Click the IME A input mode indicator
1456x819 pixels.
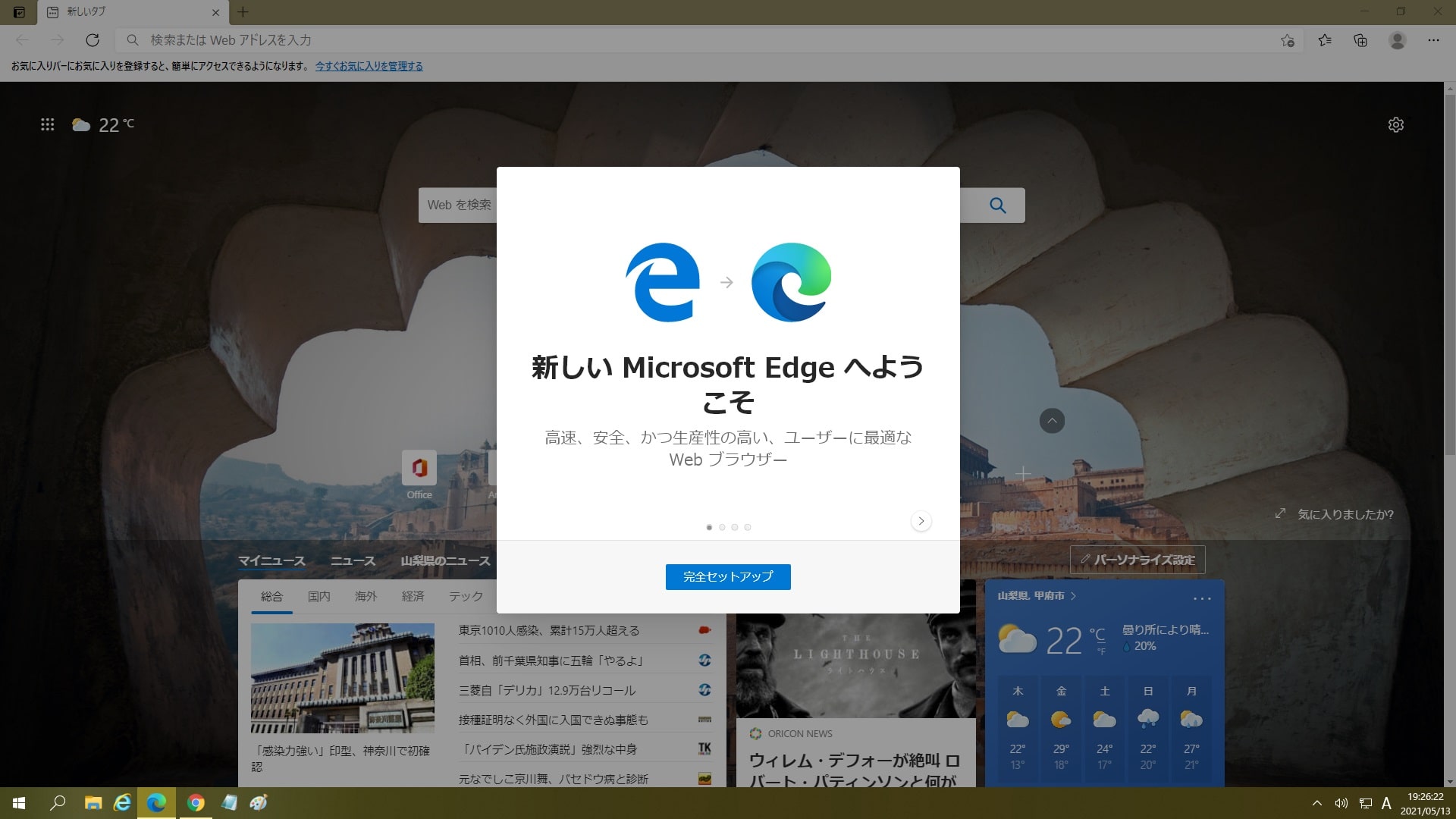click(1386, 803)
